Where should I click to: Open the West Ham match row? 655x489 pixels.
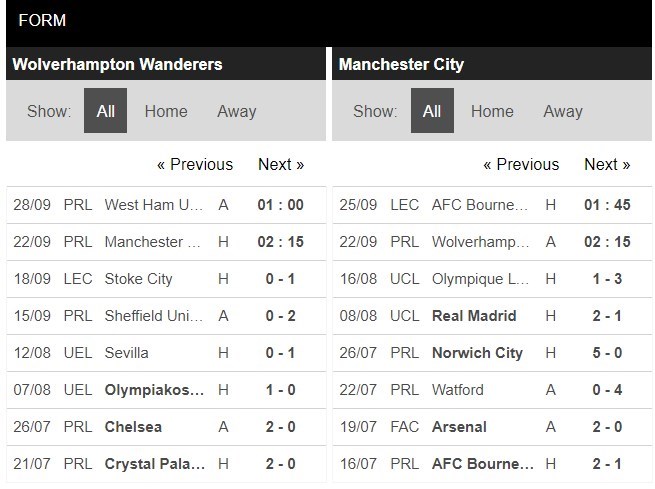tap(154, 205)
